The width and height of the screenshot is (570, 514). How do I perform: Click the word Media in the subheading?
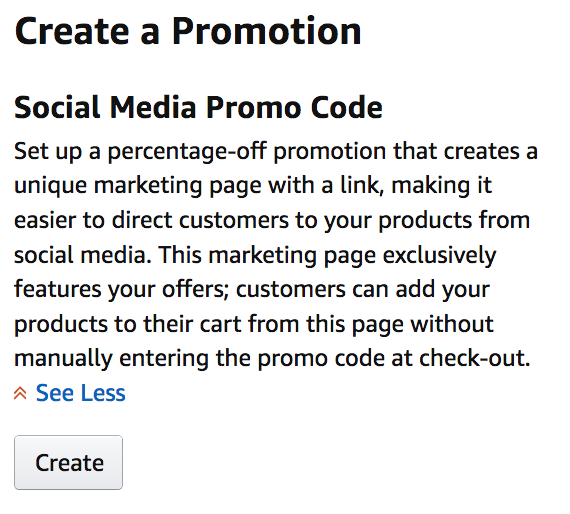pyautogui.click(x=153, y=107)
